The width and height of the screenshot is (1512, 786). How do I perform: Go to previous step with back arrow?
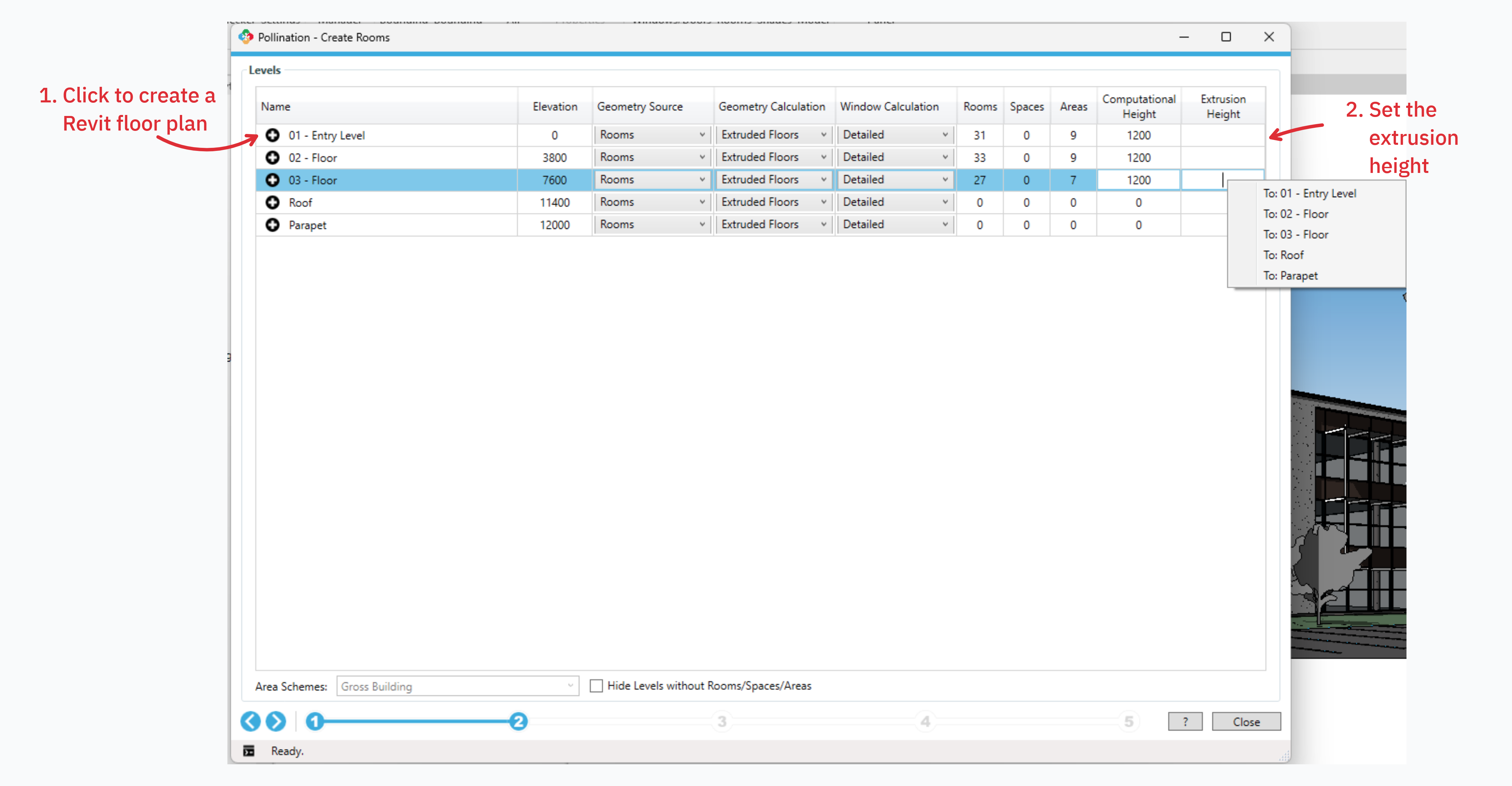(251, 721)
